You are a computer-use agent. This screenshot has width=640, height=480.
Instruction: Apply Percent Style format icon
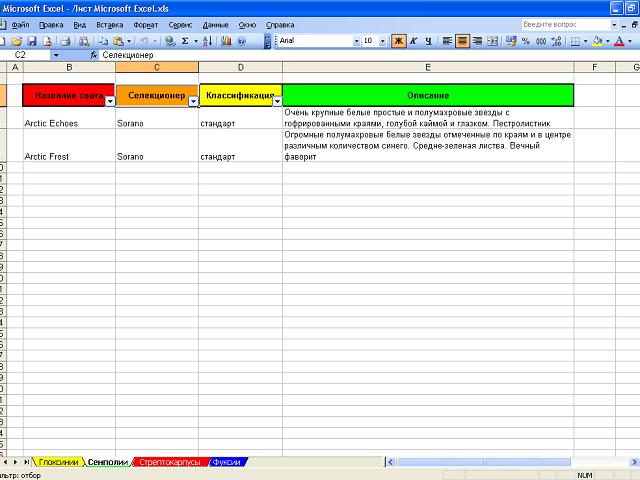point(526,41)
